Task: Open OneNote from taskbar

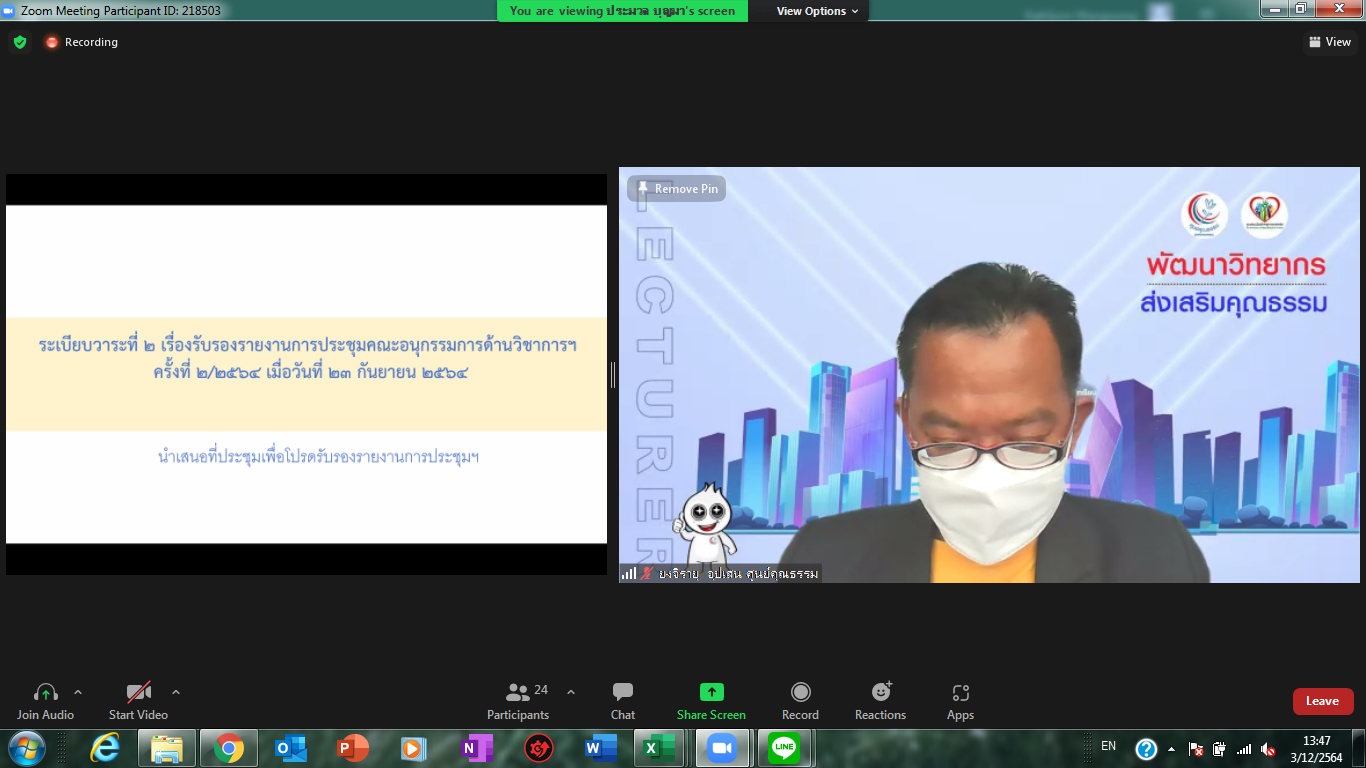Action: pos(476,748)
